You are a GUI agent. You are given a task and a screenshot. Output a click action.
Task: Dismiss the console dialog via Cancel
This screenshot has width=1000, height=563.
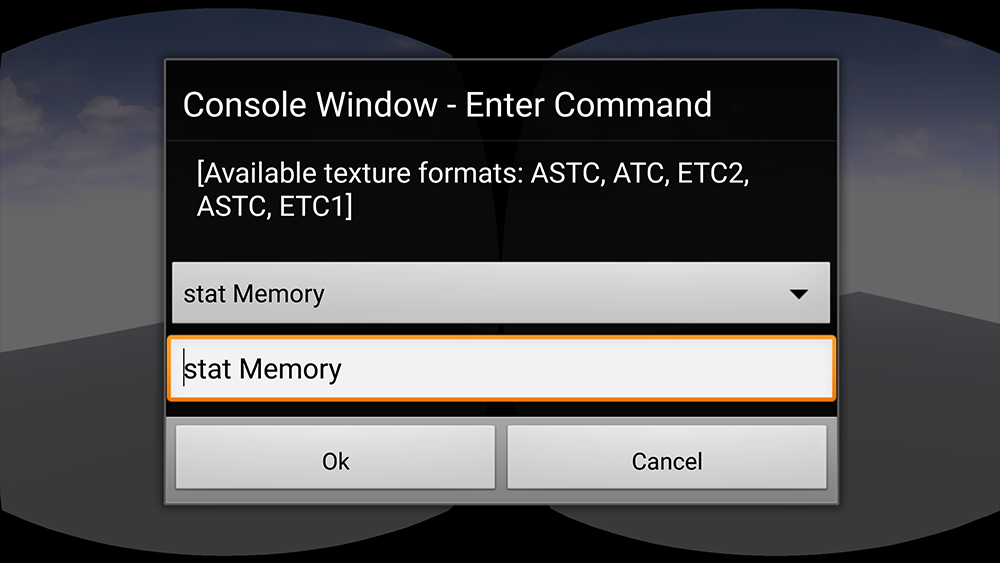[667, 458]
